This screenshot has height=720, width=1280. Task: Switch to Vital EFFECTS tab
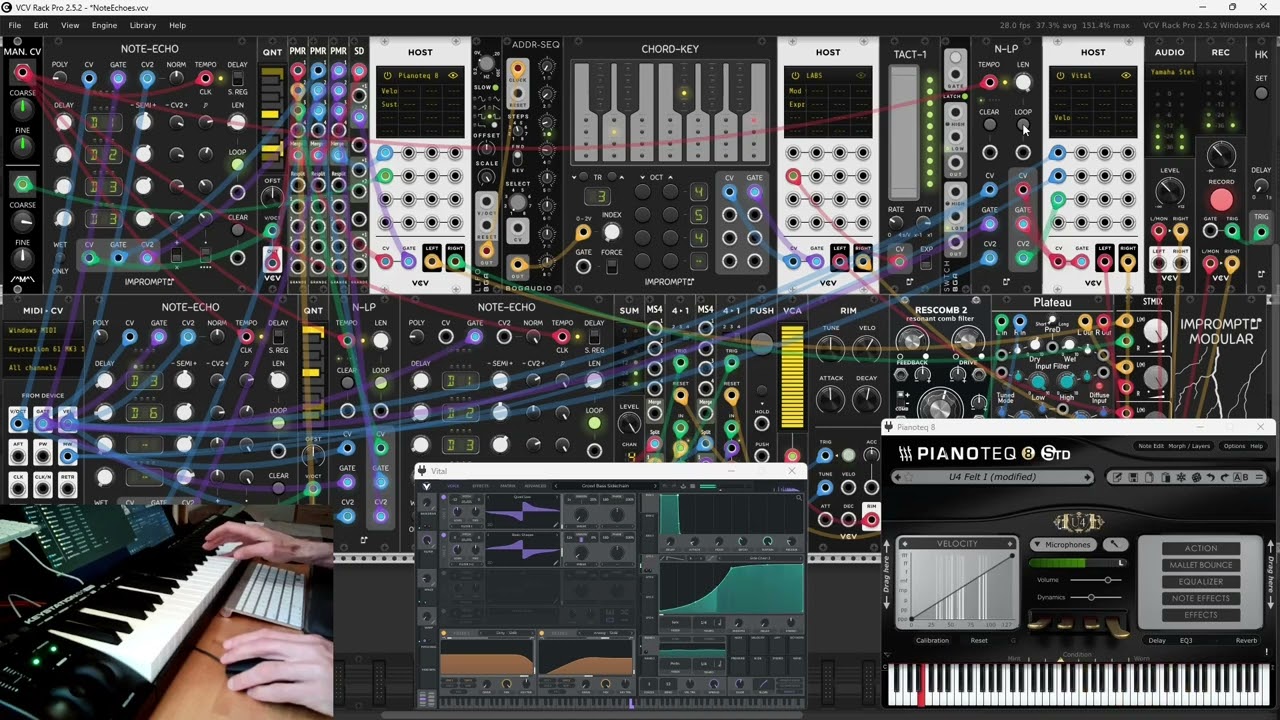(x=481, y=486)
